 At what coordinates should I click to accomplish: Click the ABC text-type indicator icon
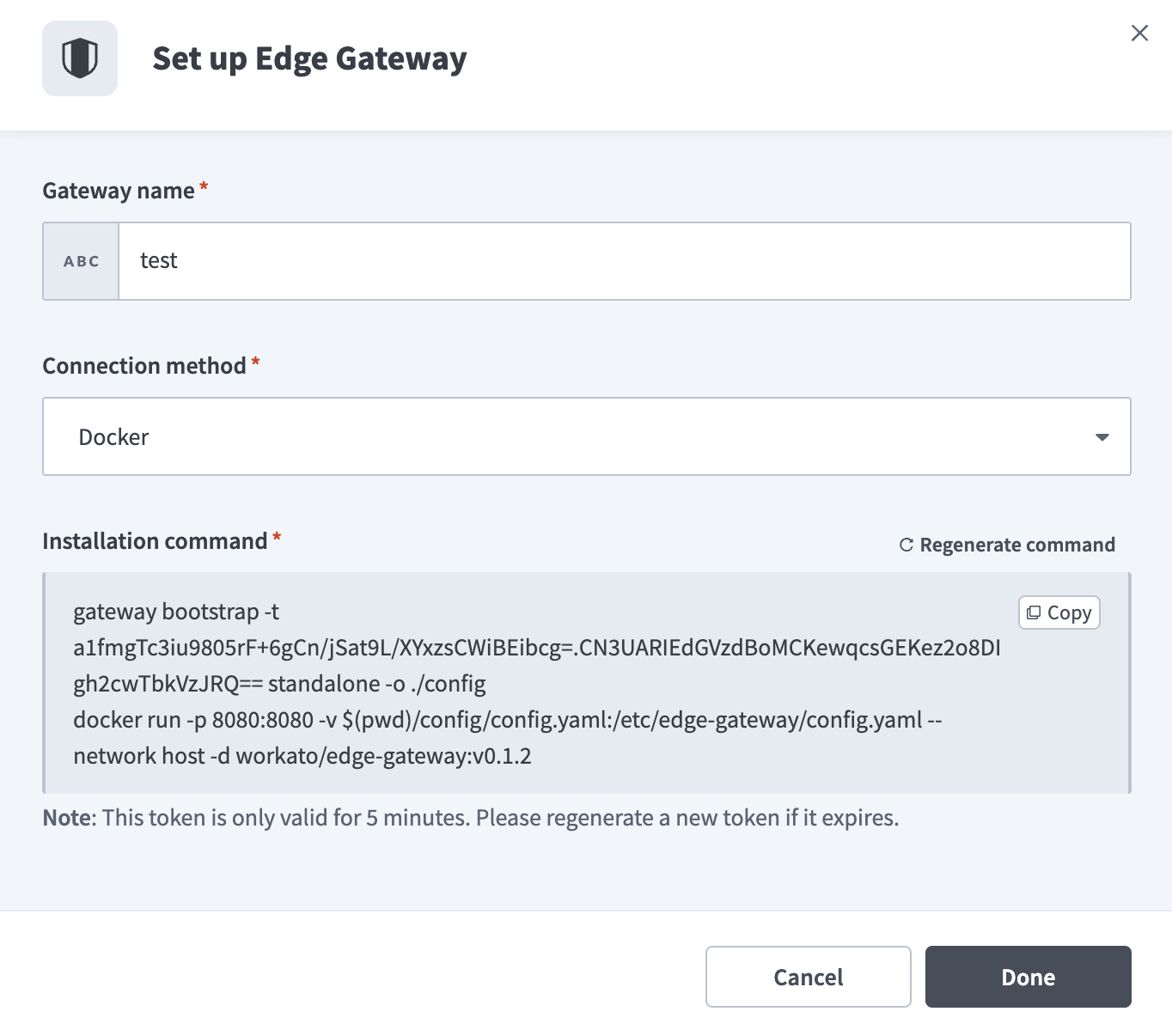tap(80, 261)
